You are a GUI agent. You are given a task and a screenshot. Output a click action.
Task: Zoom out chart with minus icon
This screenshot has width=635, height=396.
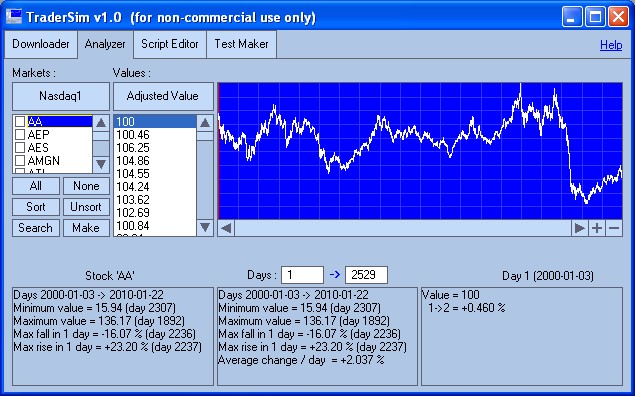[614, 228]
